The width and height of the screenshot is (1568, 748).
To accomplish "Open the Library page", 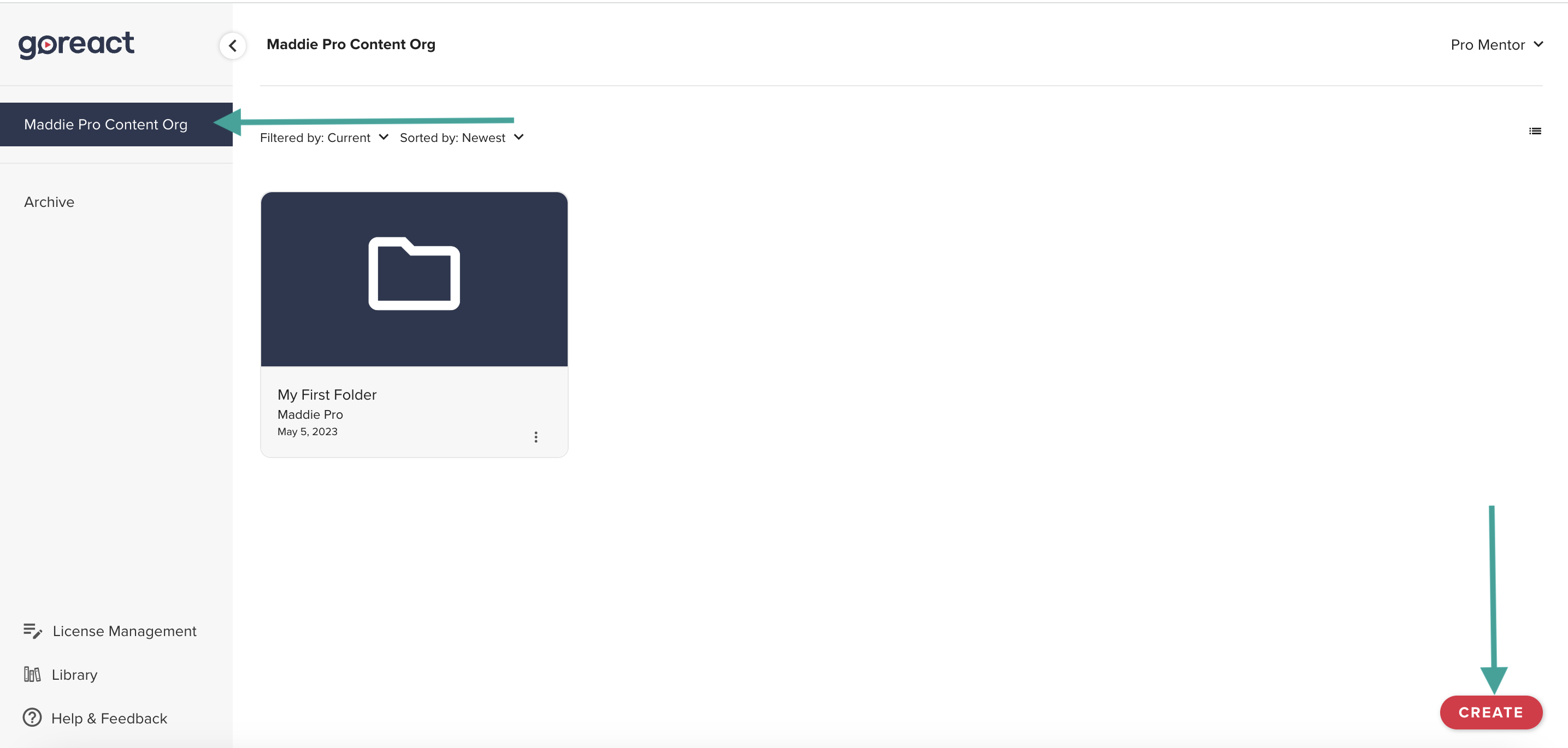I will pos(74,674).
